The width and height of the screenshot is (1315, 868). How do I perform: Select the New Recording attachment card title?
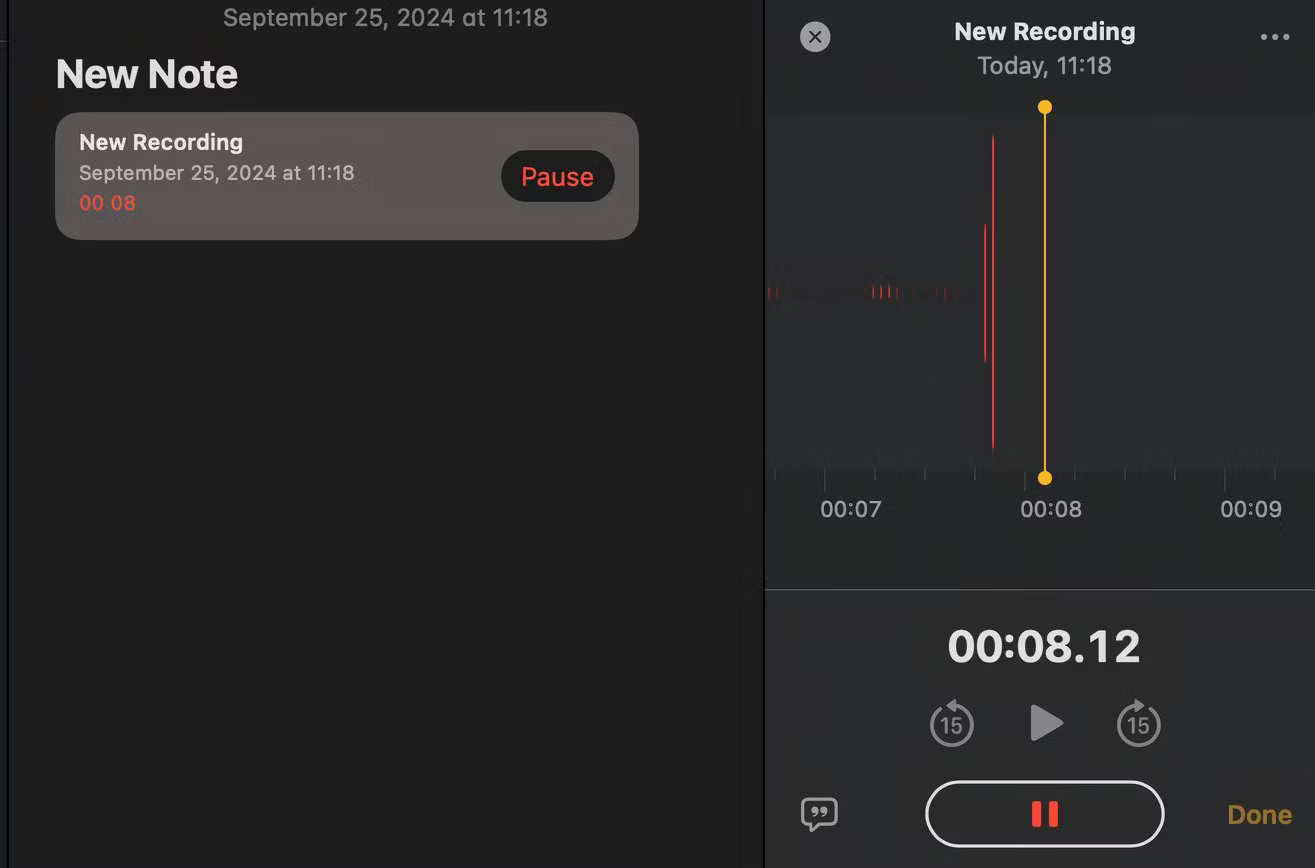pyautogui.click(x=161, y=142)
